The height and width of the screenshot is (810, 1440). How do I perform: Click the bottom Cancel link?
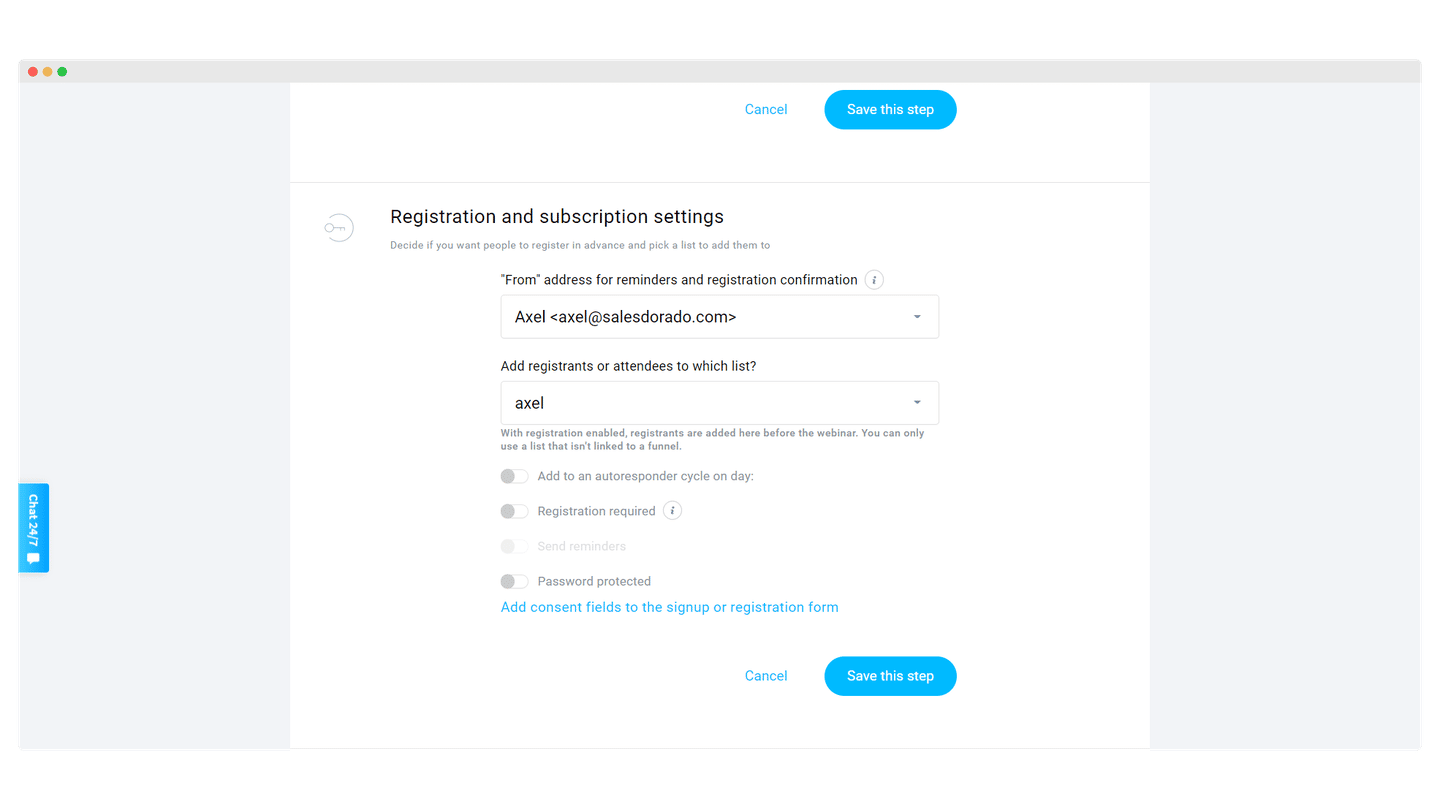click(x=766, y=676)
